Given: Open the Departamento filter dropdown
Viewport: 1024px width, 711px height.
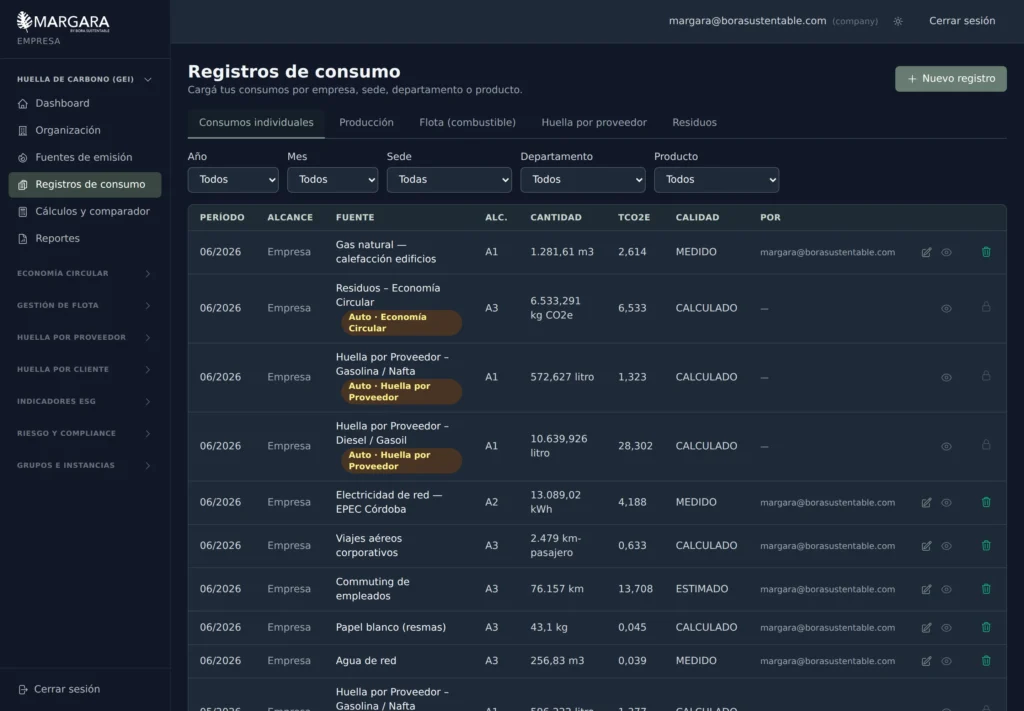Looking at the screenshot, I should 583,180.
